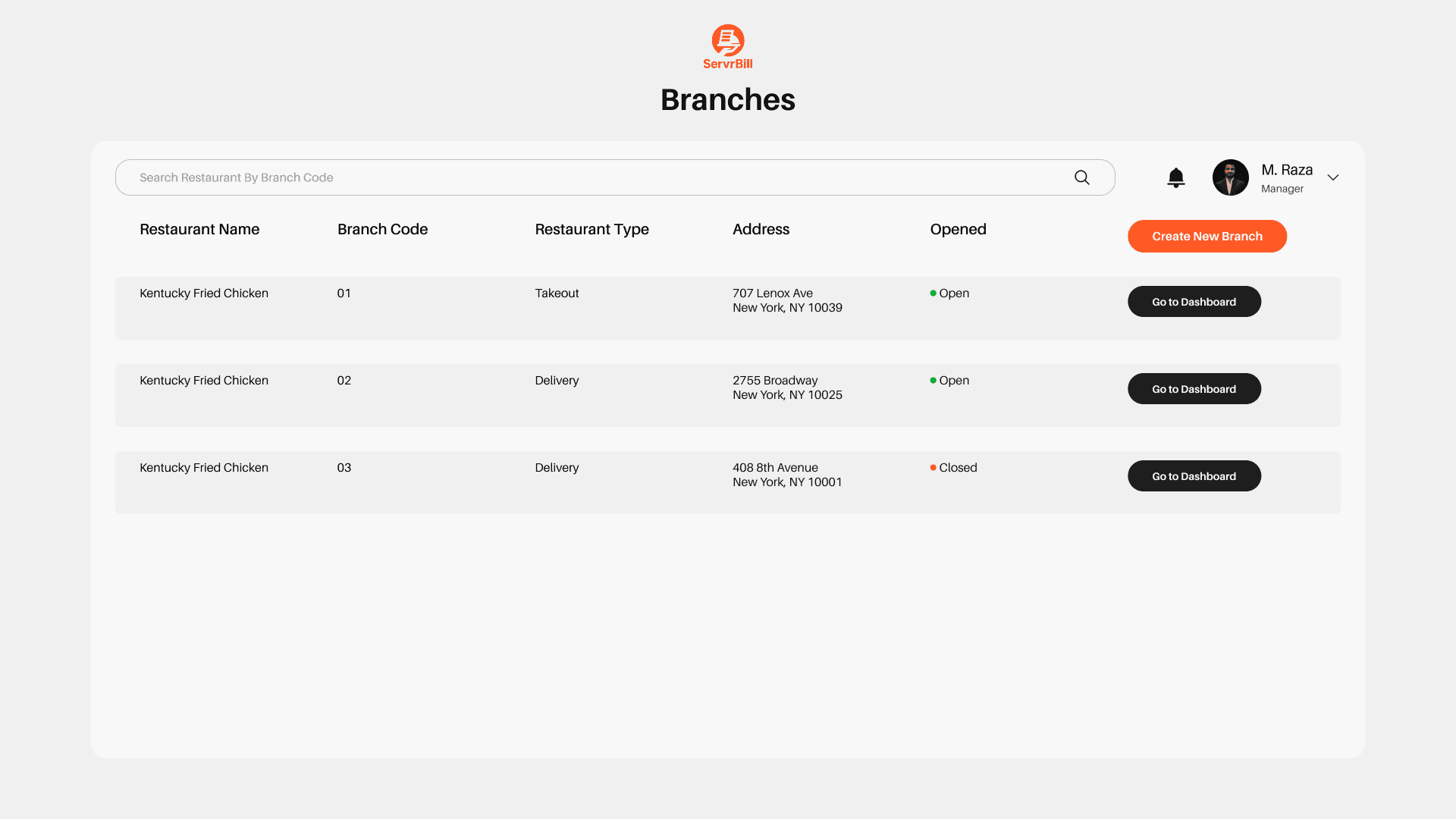Viewport: 1456px width, 819px height.
Task: Click the Restaurant Name column header
Action: 199,230
